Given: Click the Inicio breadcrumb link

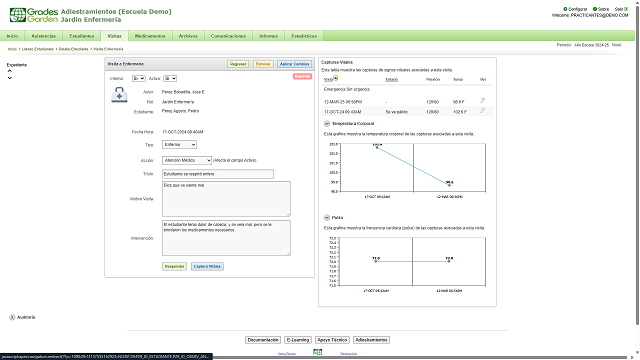Looking at the screenshot, I should [x=12, y=49].
